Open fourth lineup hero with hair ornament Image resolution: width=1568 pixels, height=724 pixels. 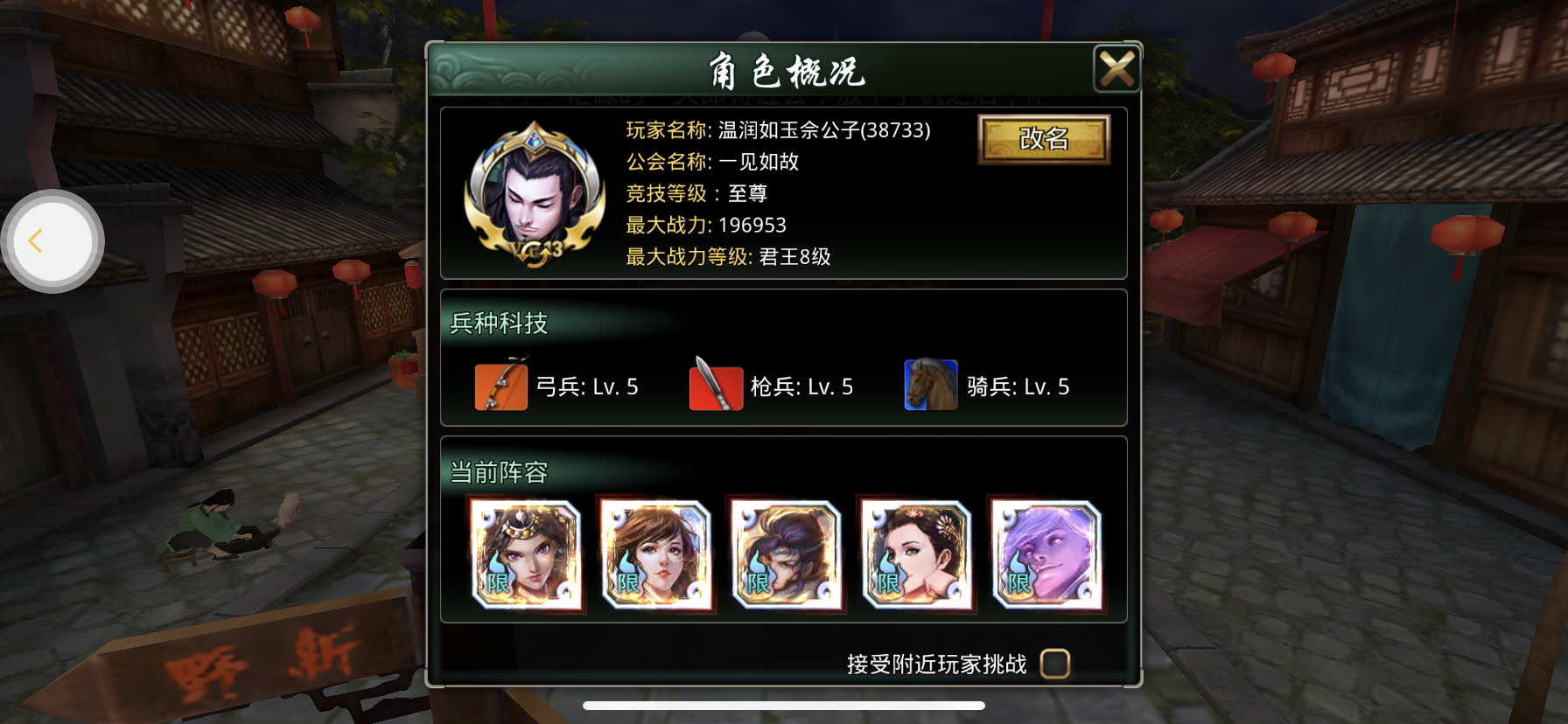tap(916, 554)
